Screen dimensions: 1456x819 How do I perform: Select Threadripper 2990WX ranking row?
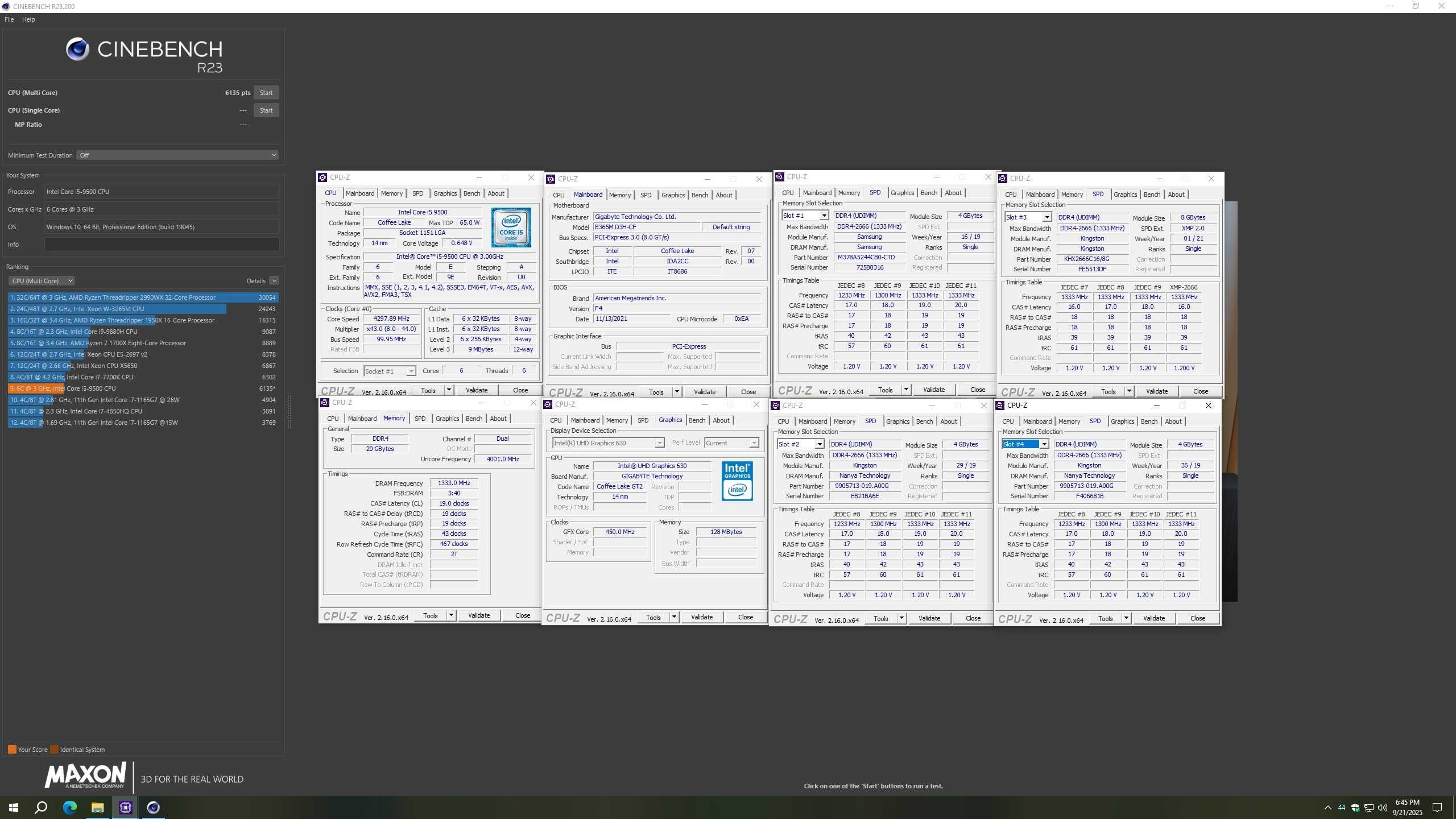point(143,297)
